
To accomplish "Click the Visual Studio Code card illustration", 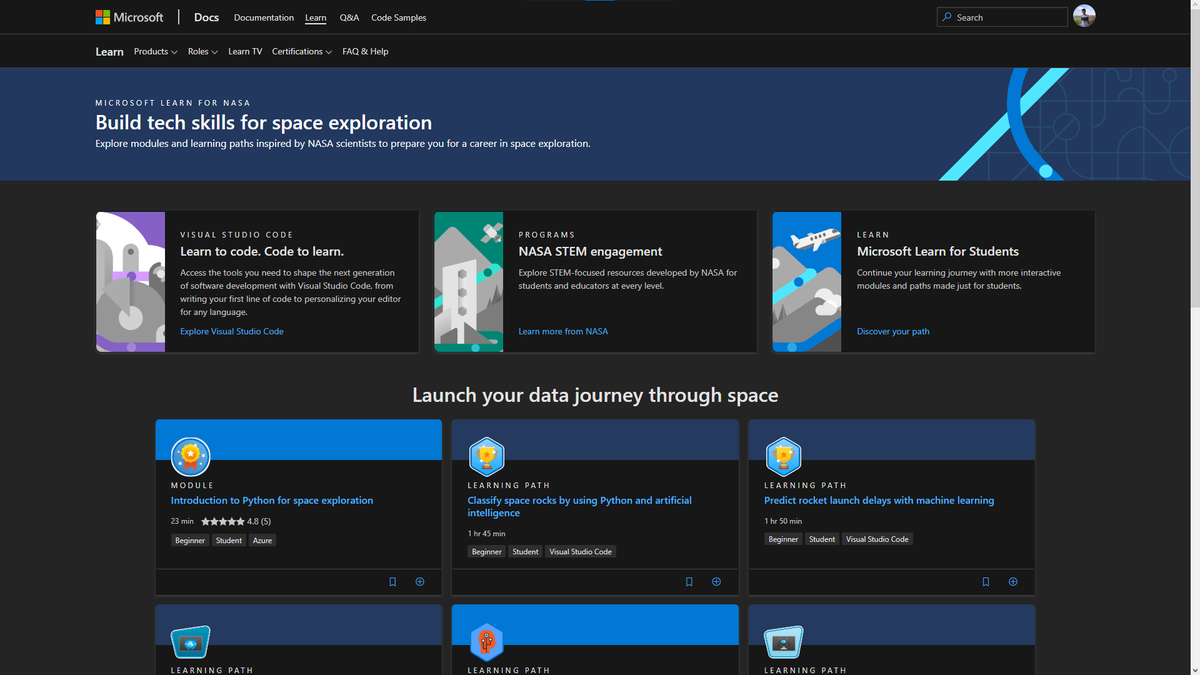I will click(131, 281).
